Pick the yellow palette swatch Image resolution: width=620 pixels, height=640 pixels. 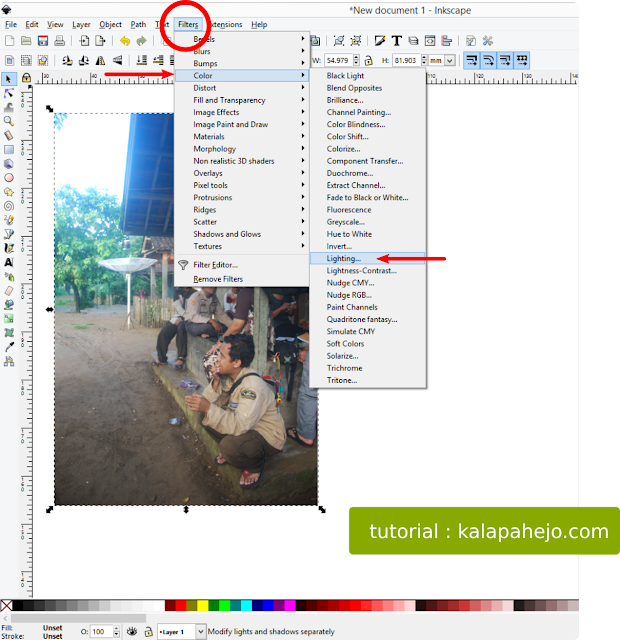click(x=203, y=605)
